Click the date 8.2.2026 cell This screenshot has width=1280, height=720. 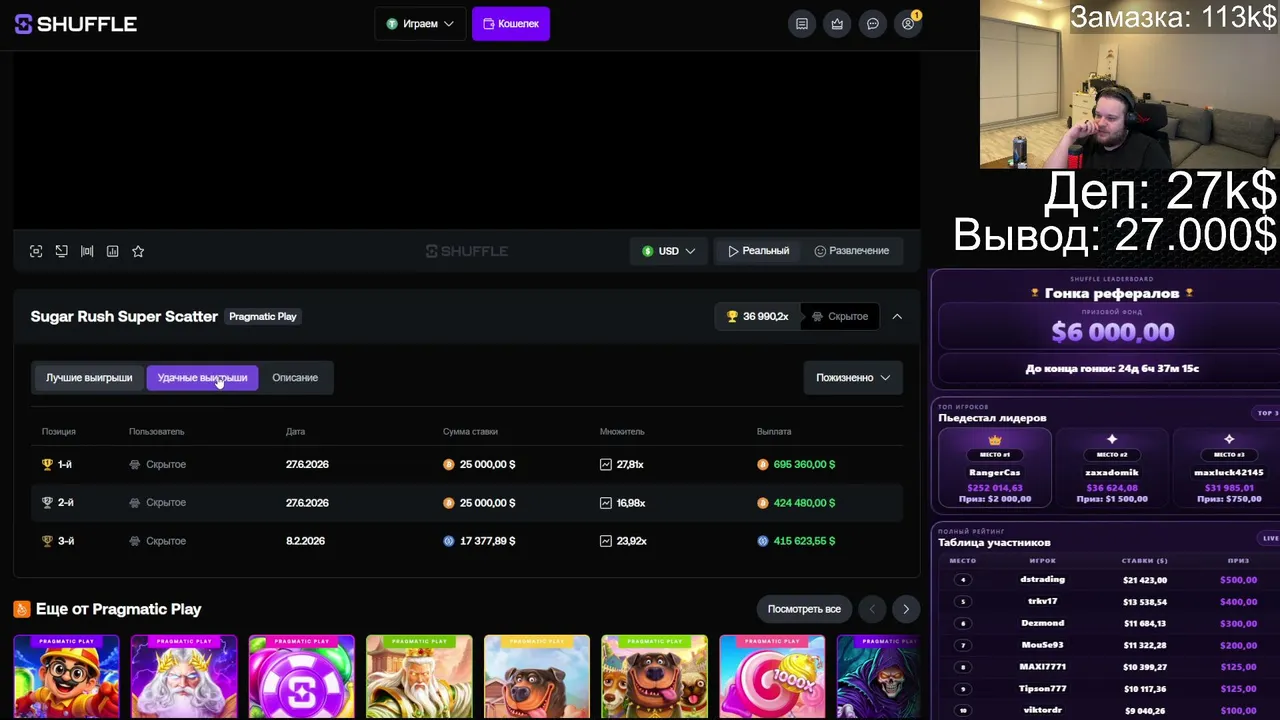306,541
